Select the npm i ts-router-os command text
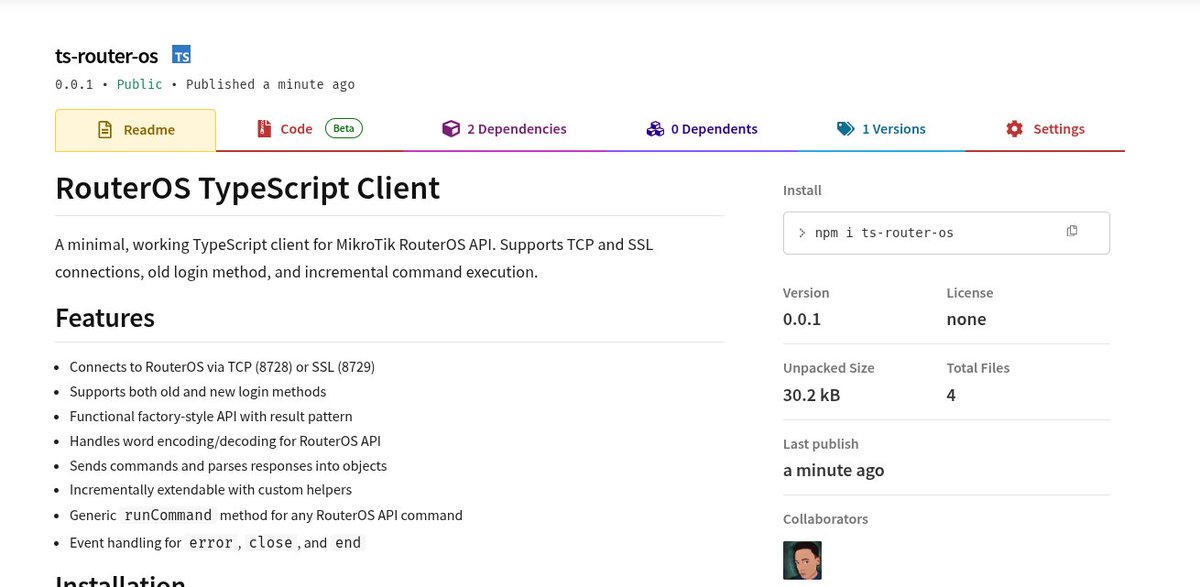 point(884,233)
